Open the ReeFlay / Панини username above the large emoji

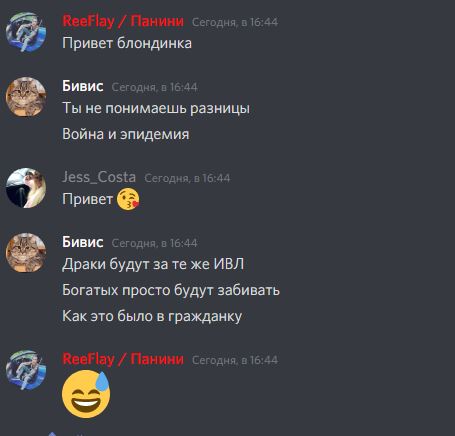tap(123, 359)
